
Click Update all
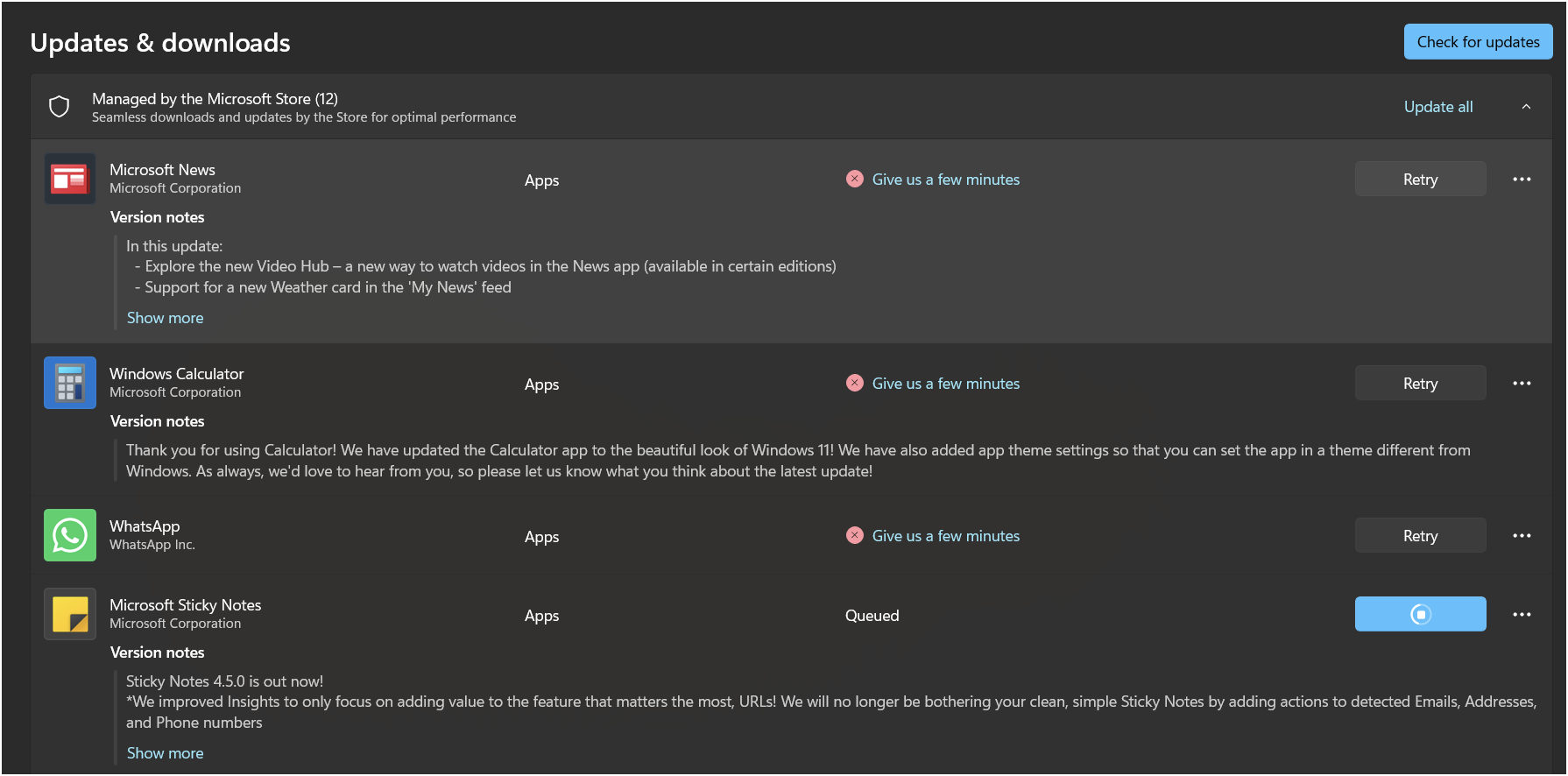click(1438, 107)
